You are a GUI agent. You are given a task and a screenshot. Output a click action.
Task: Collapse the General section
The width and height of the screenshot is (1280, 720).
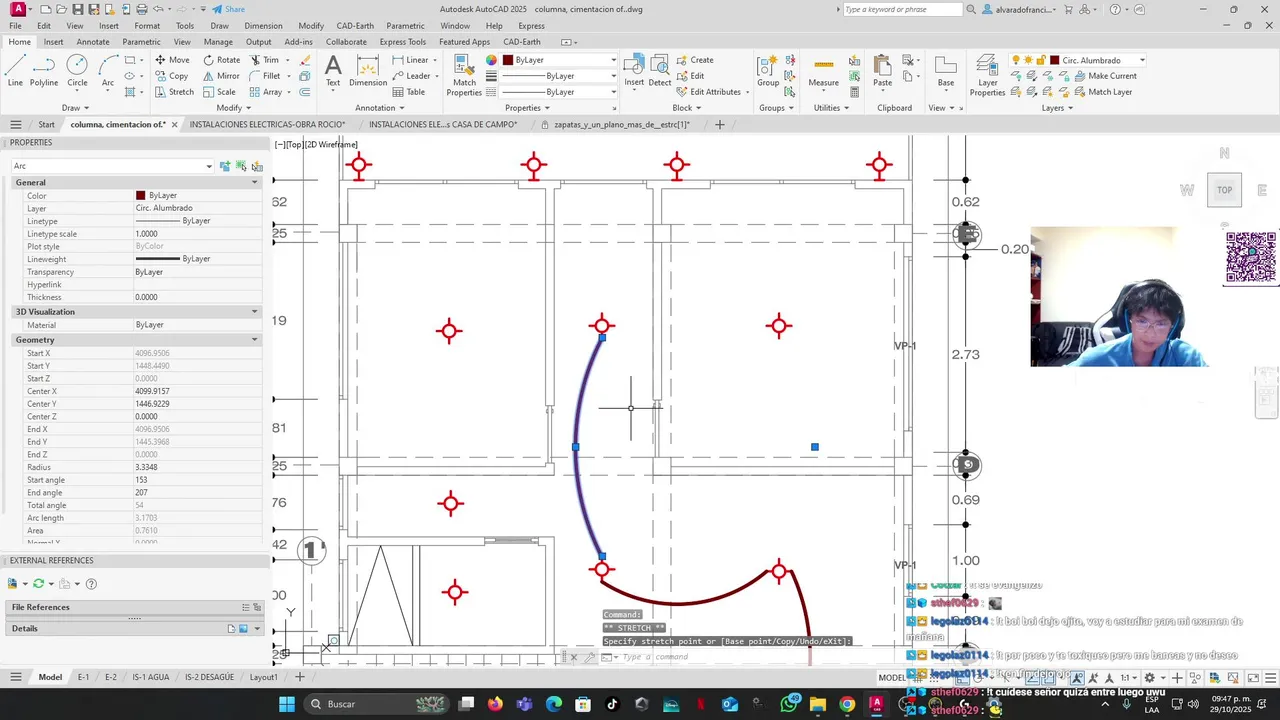[254, 183]
